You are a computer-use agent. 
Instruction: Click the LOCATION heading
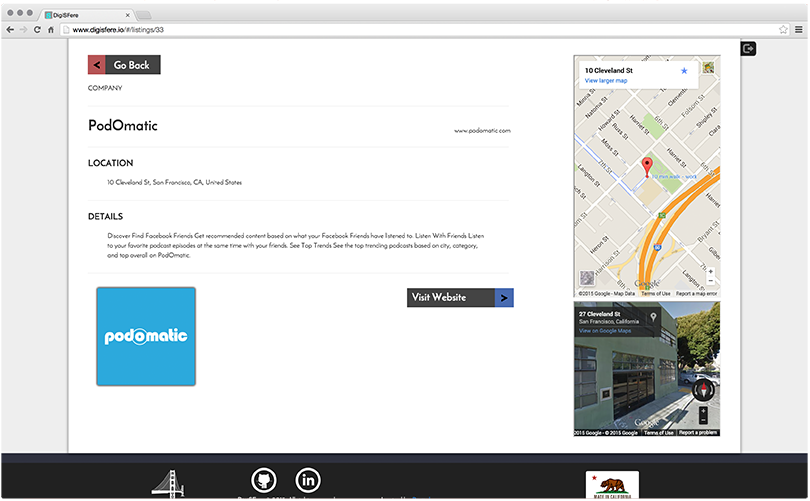[111, 163]
